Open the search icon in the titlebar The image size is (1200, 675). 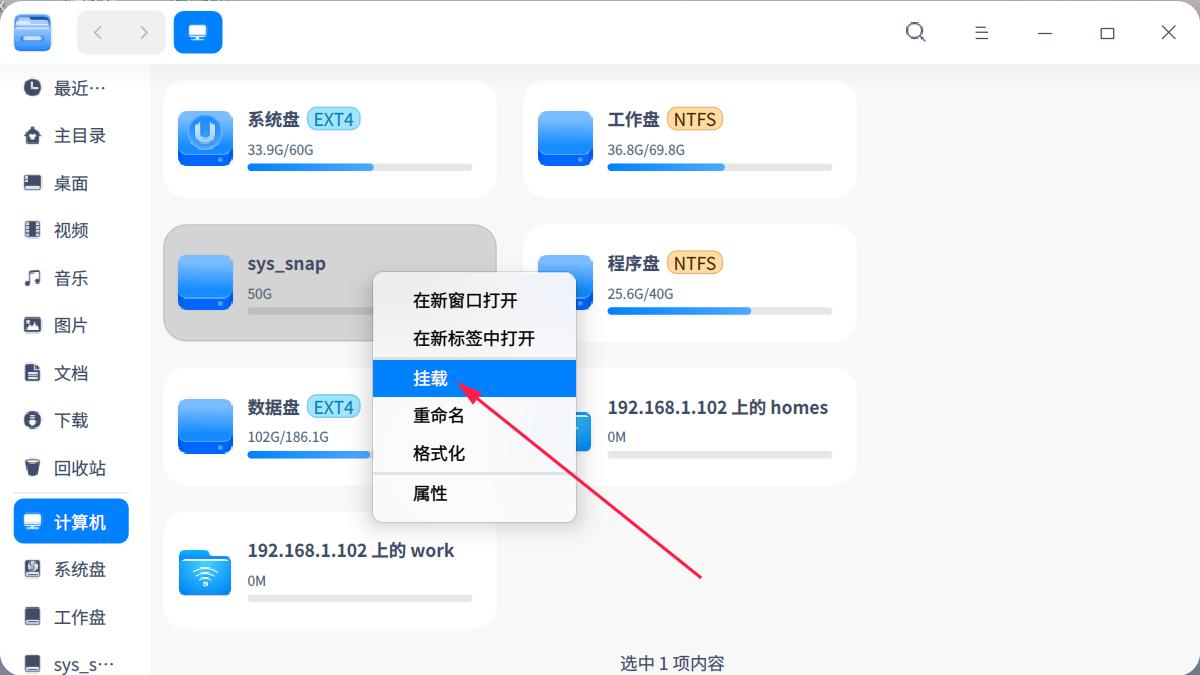915,32
